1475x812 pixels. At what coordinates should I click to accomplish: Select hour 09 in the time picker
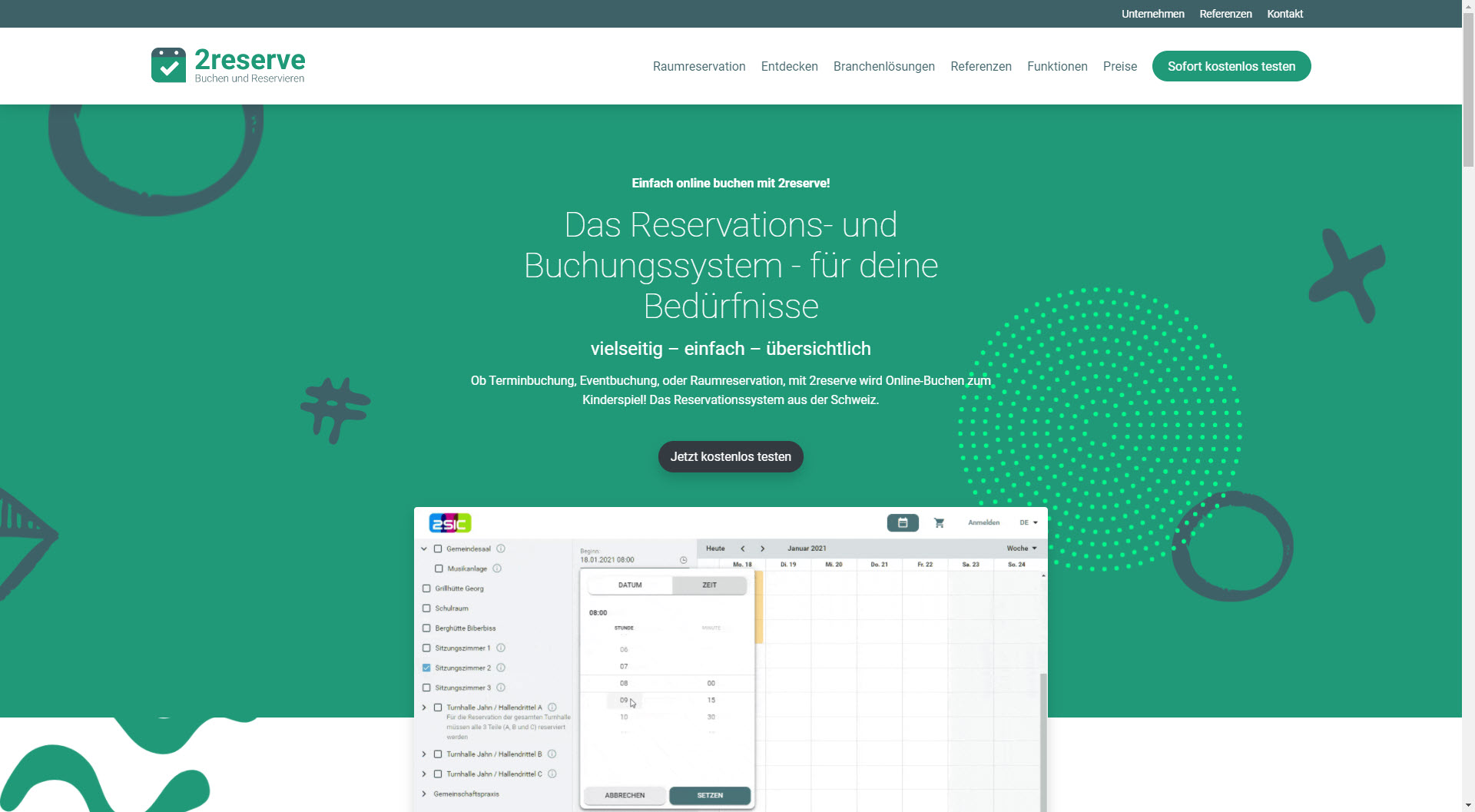click(x=623, y=700)
